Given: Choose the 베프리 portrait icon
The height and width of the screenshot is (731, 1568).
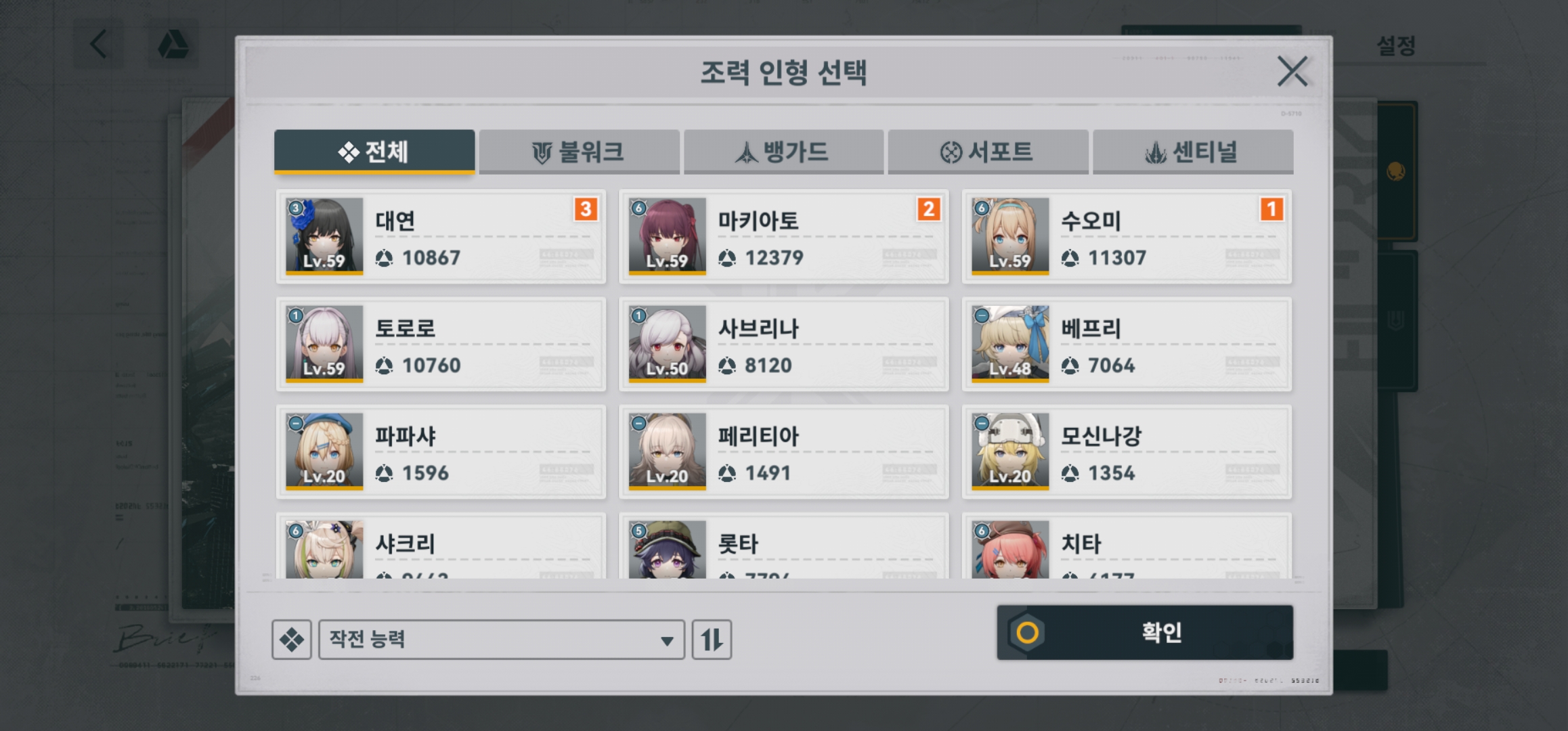Looking at the screenshot, I should [1010, 343].
